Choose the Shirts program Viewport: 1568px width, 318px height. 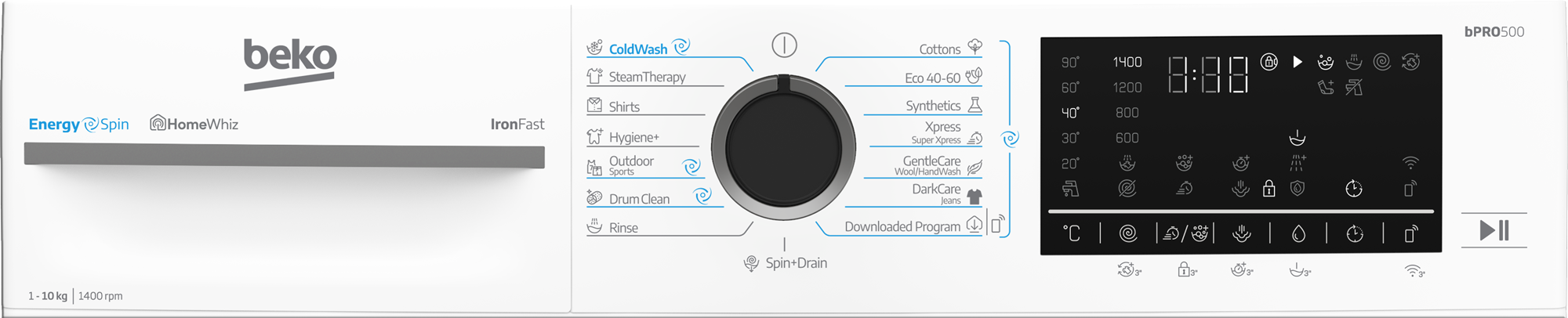click(x=613, y=106)
